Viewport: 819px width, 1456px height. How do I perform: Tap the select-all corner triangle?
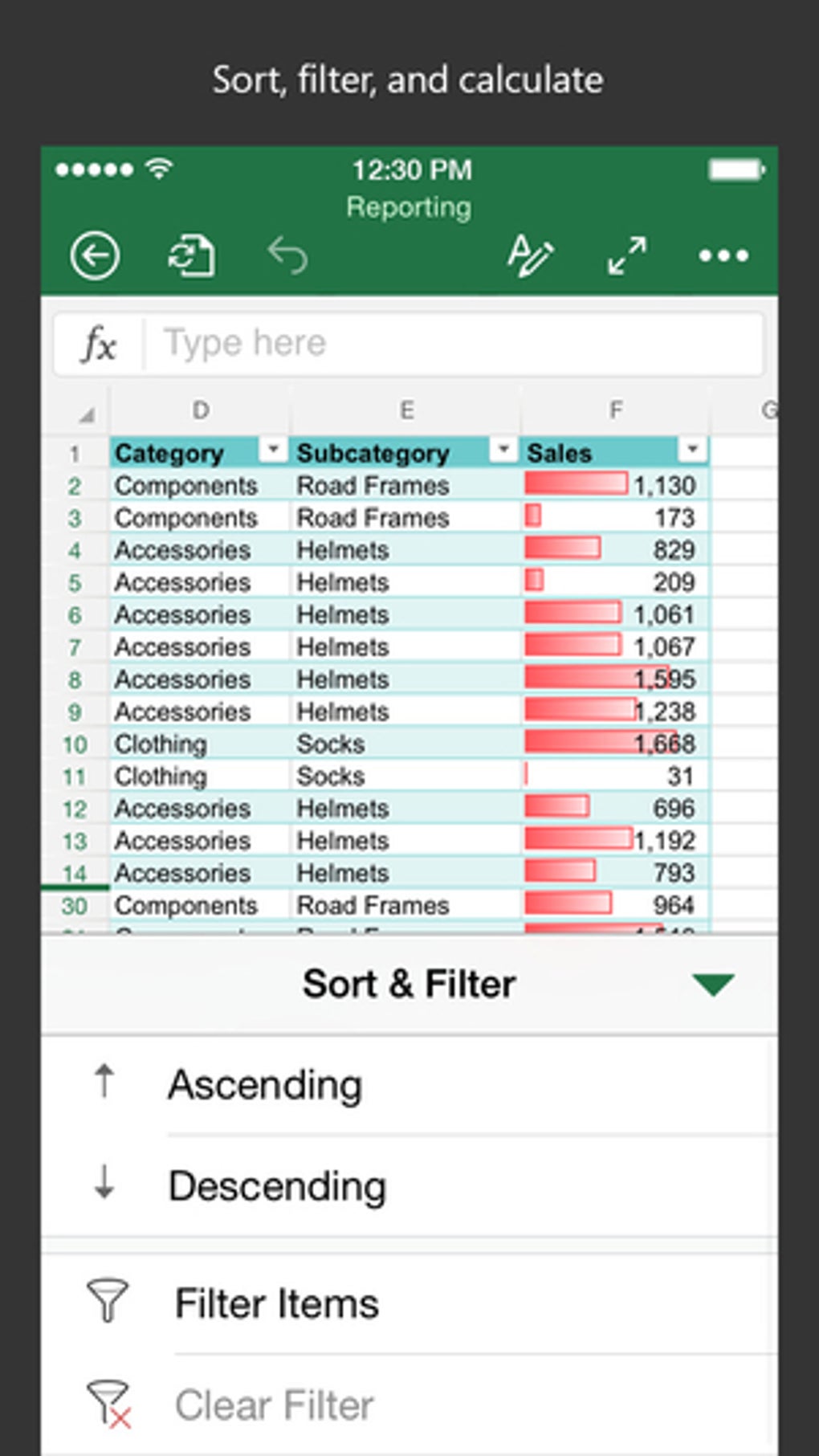click(86, 415)
